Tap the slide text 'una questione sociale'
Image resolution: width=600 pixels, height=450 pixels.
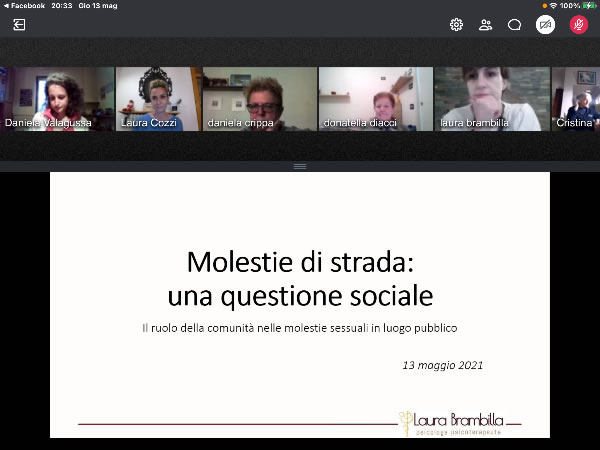click(300, 296)
